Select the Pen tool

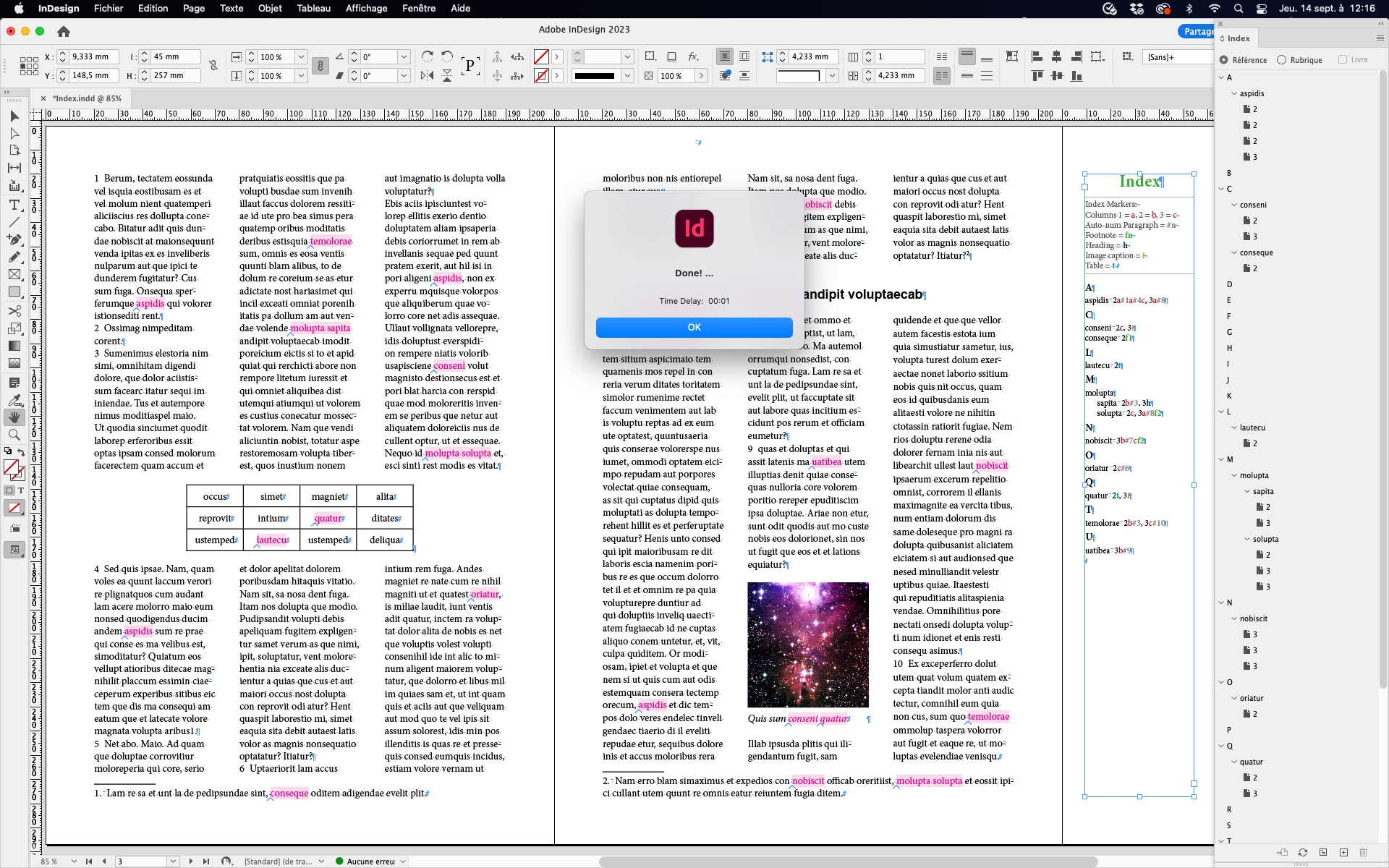pyautogui.click(x=14, y=239)
